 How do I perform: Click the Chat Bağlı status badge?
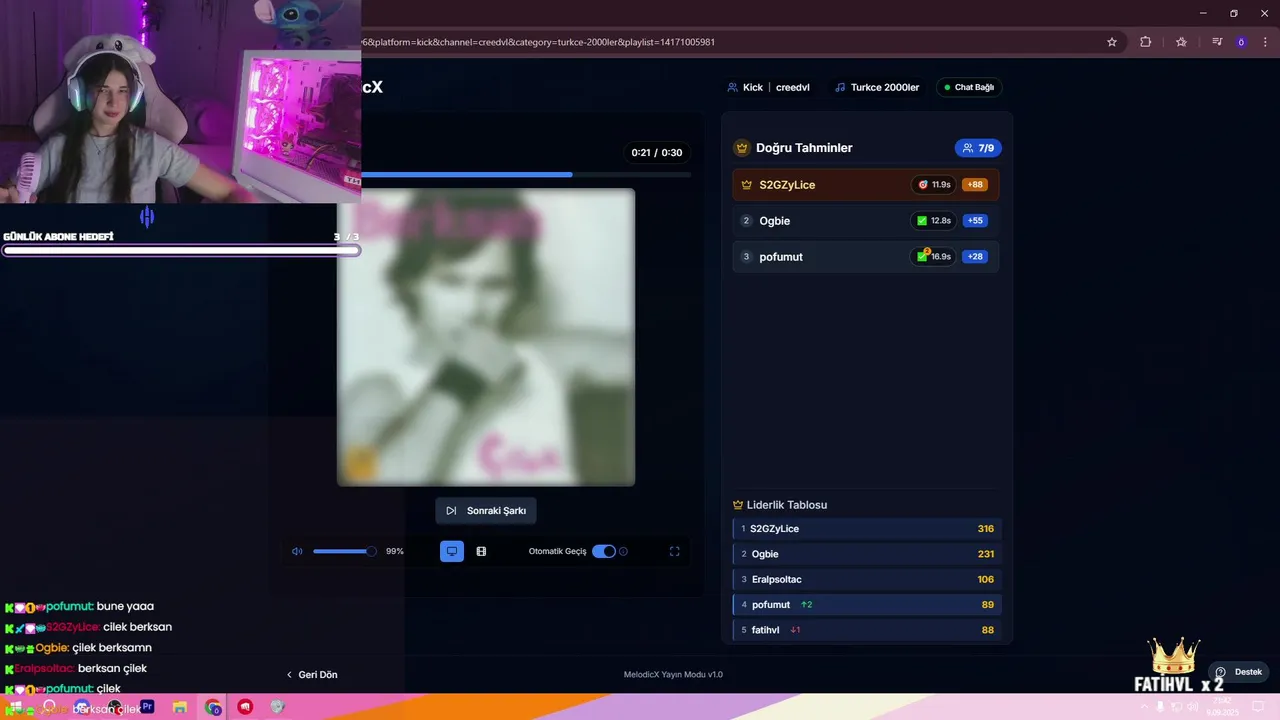968,87
